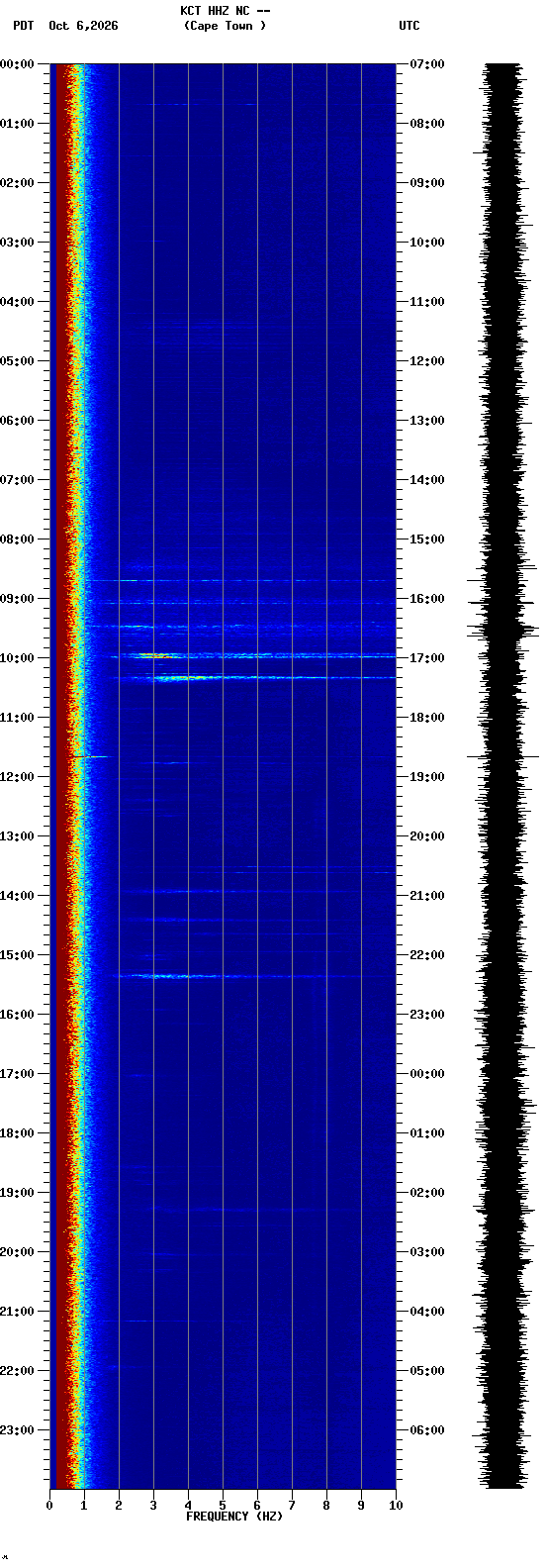Click the UTC '02:00' time label

click(427, 1193)
